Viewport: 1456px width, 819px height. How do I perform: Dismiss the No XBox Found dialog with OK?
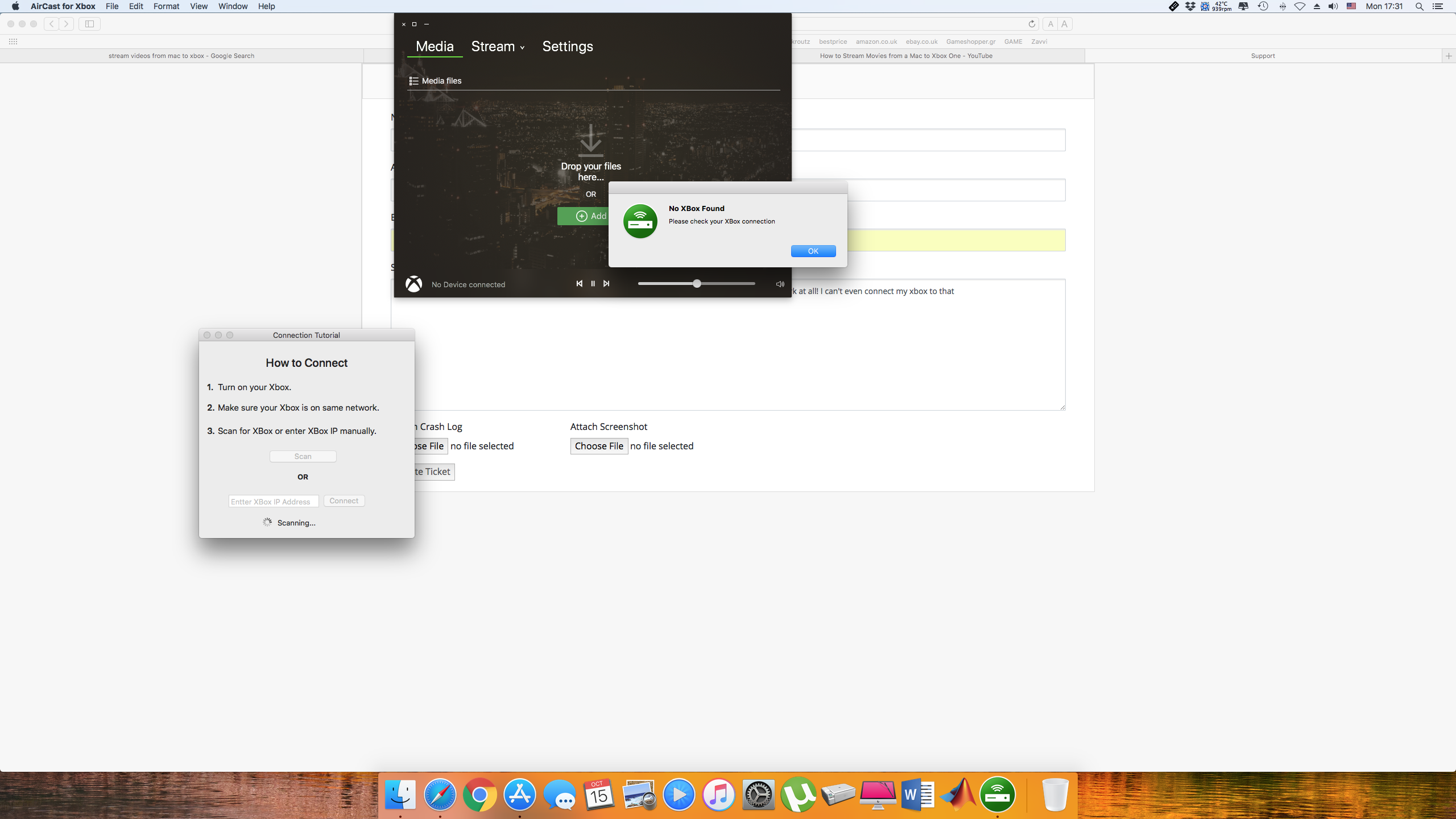pos(813,251)
